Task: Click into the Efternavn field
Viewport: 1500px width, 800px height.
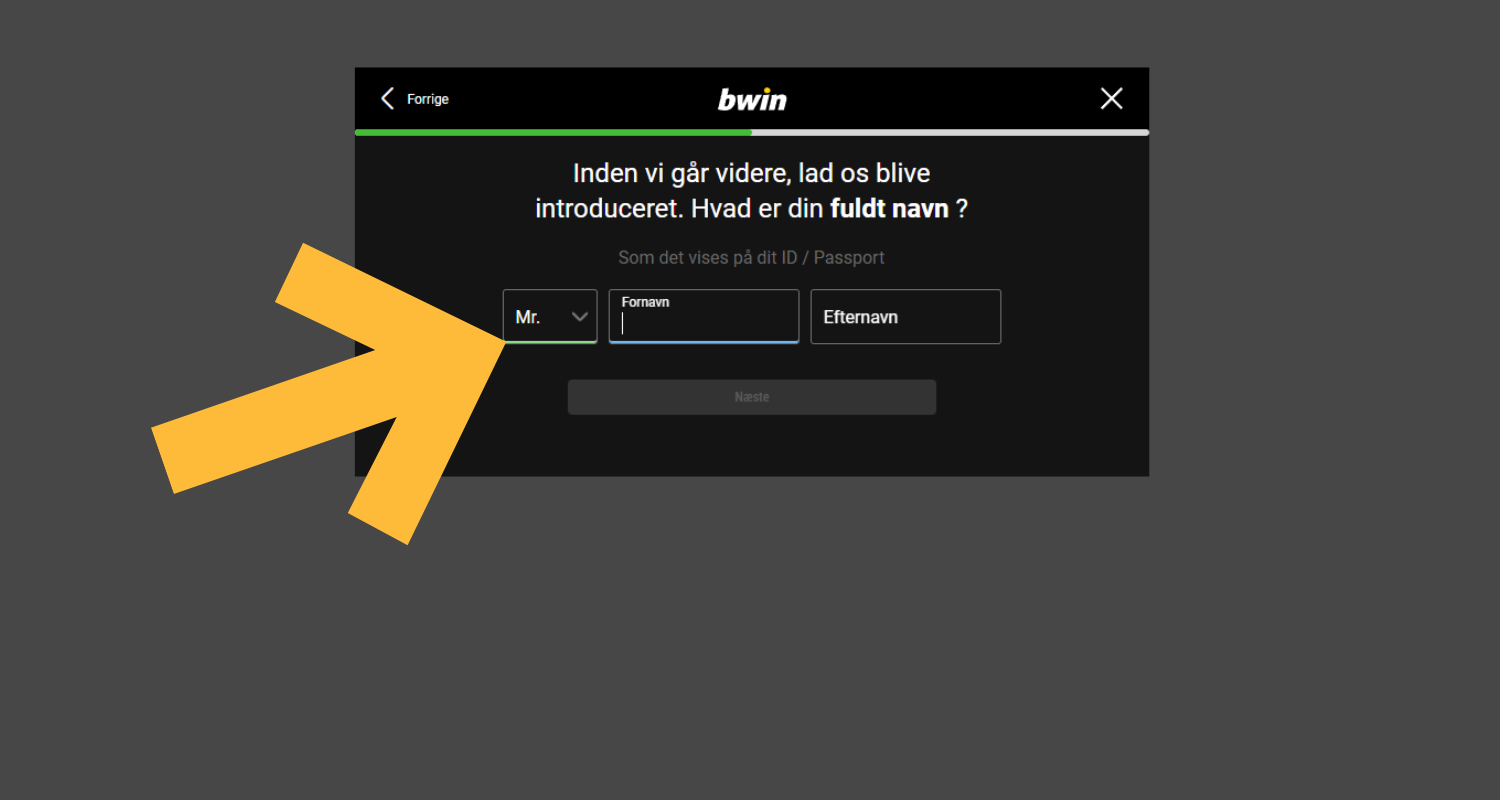Action: (x=906, y=317)
